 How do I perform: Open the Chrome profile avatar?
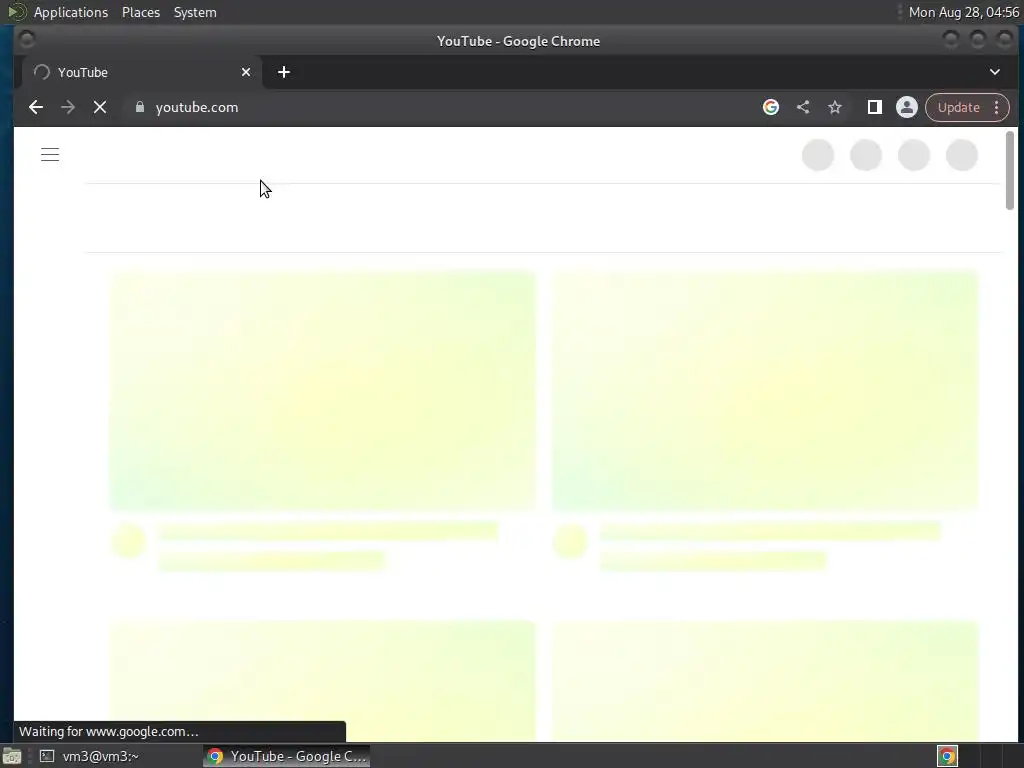(906, 107)
